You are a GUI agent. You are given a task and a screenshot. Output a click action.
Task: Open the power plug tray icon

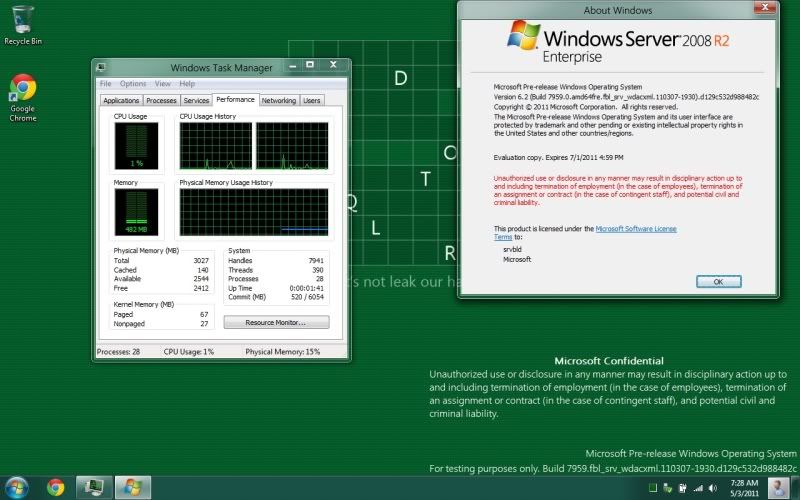pyautogui.click(x=682, y=488)
